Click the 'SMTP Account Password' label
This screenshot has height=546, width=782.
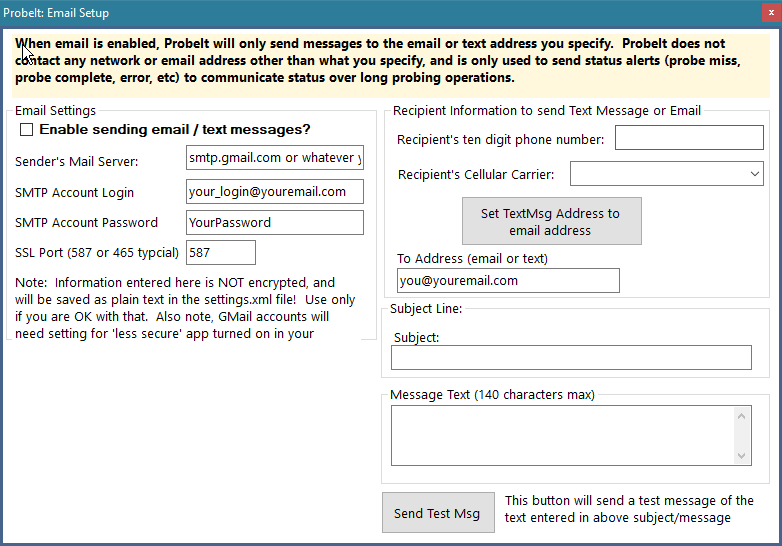86,222
